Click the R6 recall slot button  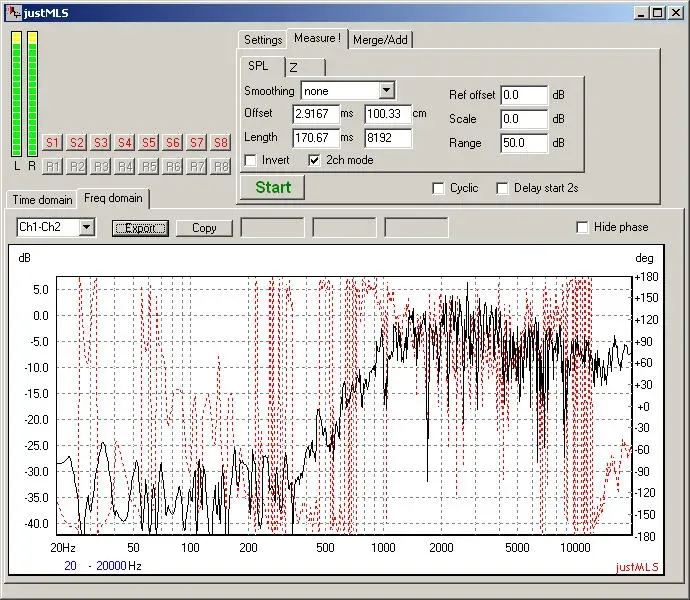click(x=172, y=166)
